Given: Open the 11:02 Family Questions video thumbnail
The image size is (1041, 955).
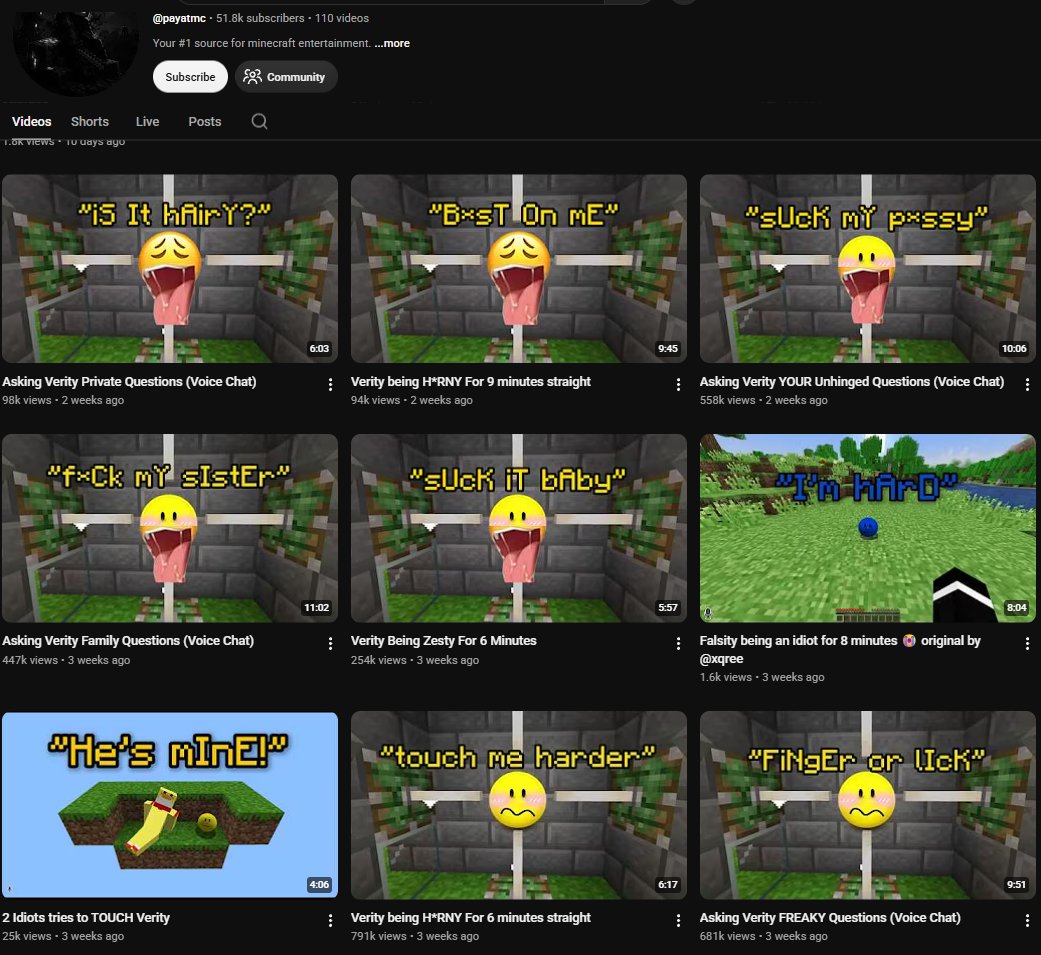Looking at the screenshot, I should pos(170,528).
